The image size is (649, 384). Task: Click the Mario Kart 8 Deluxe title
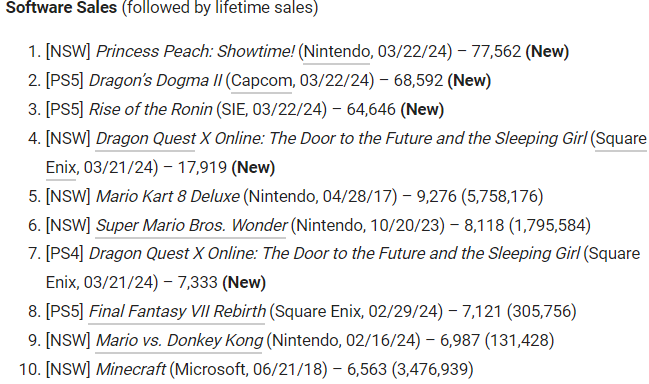(167, 197)
